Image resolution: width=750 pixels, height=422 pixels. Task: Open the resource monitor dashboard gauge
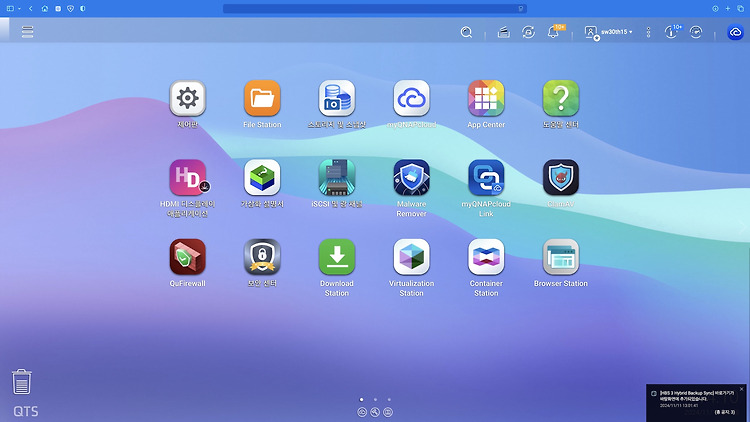pos(696,32)
